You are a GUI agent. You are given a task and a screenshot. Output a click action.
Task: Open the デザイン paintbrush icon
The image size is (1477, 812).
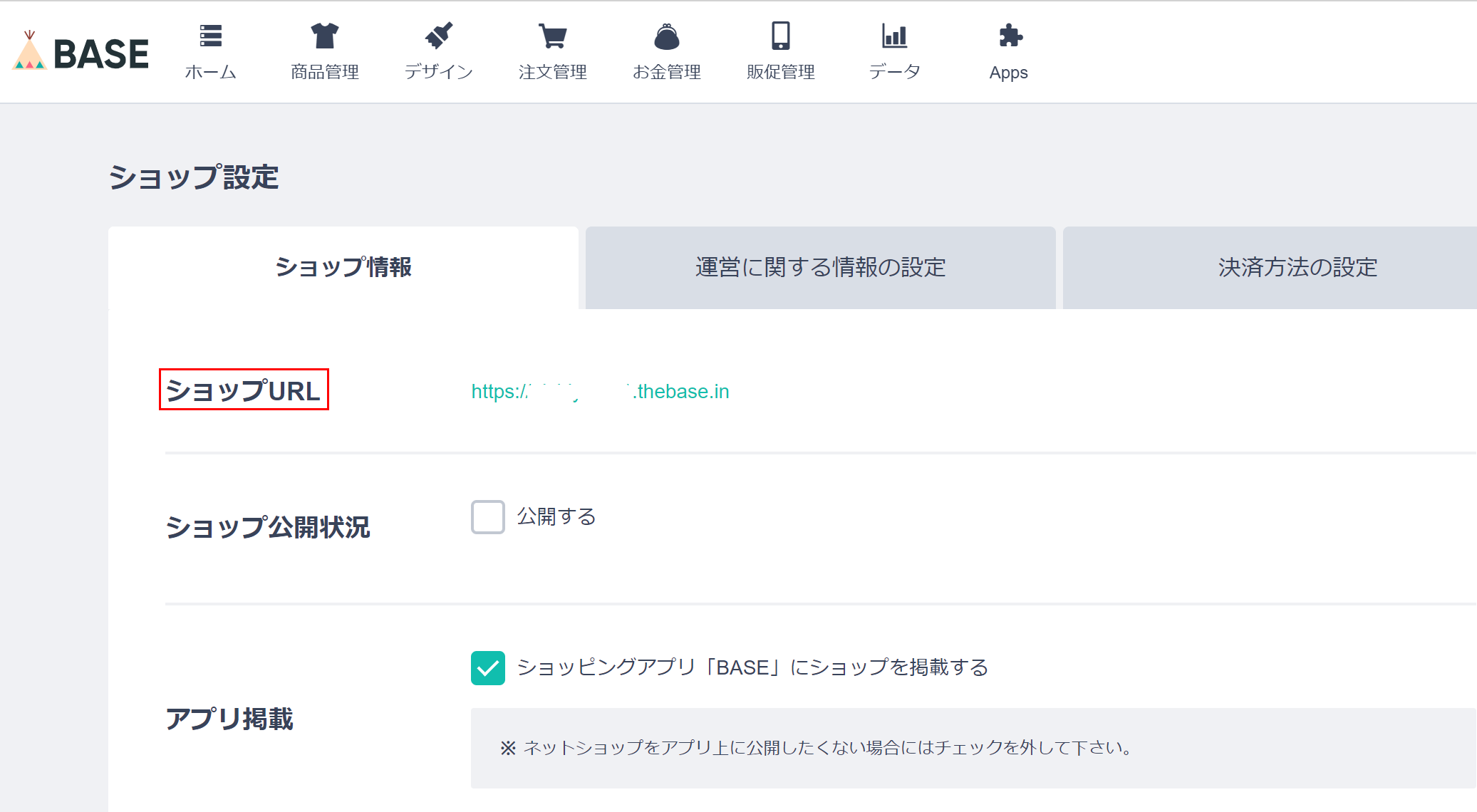pyautogui.click(x=438, y=36)
